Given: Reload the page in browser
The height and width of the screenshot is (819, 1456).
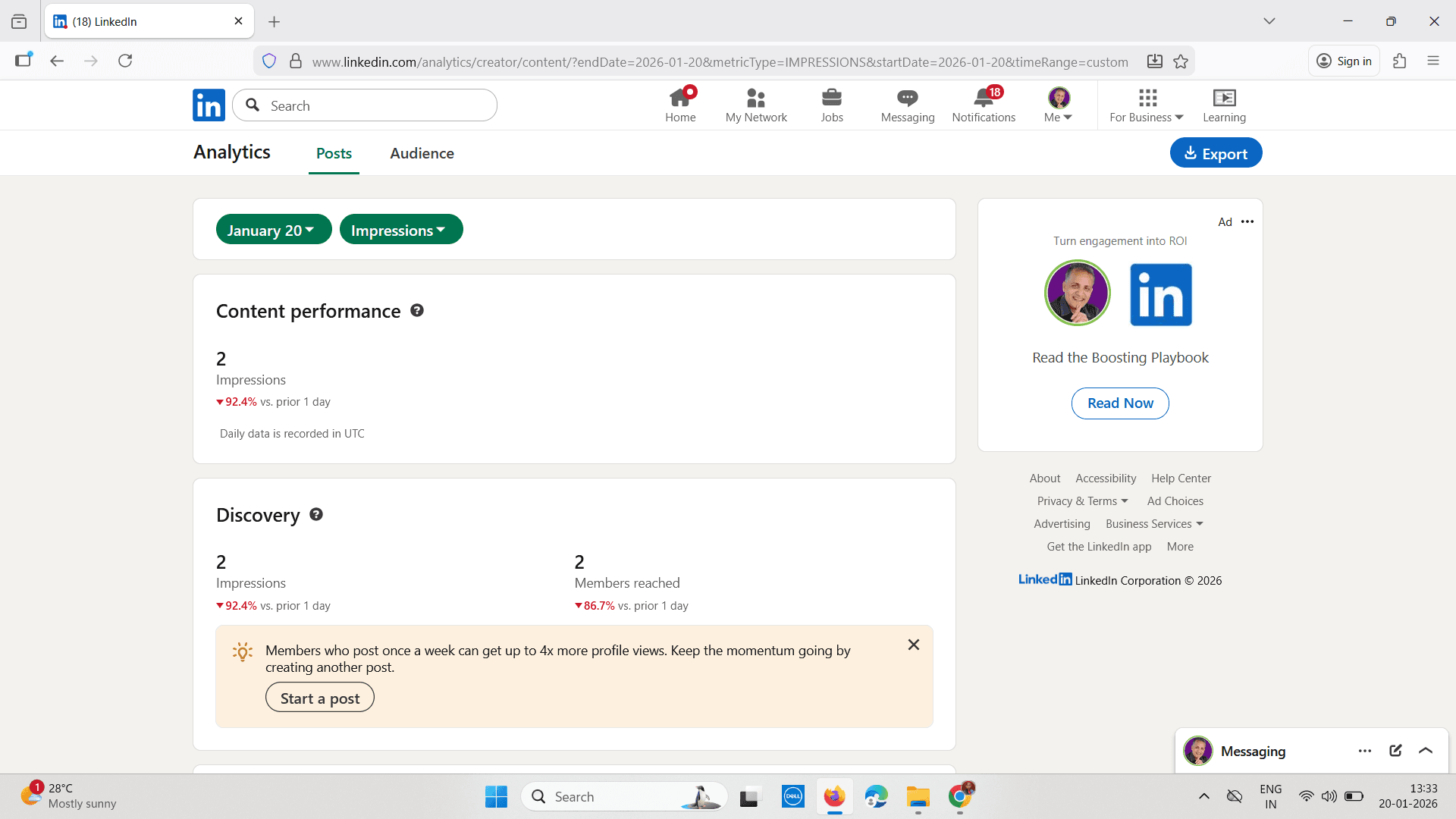Looking at the screenshot, I should pos(125,61).
